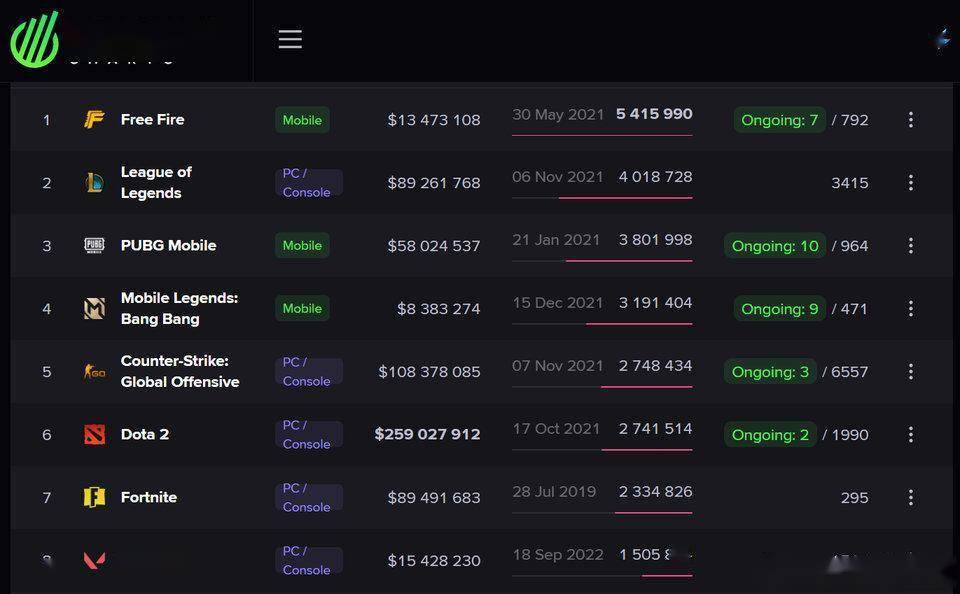This screenshot has width=960, height=594.
Task: Click Counter-Strike peak viewers bar 2 748 434
Action: 655,366
